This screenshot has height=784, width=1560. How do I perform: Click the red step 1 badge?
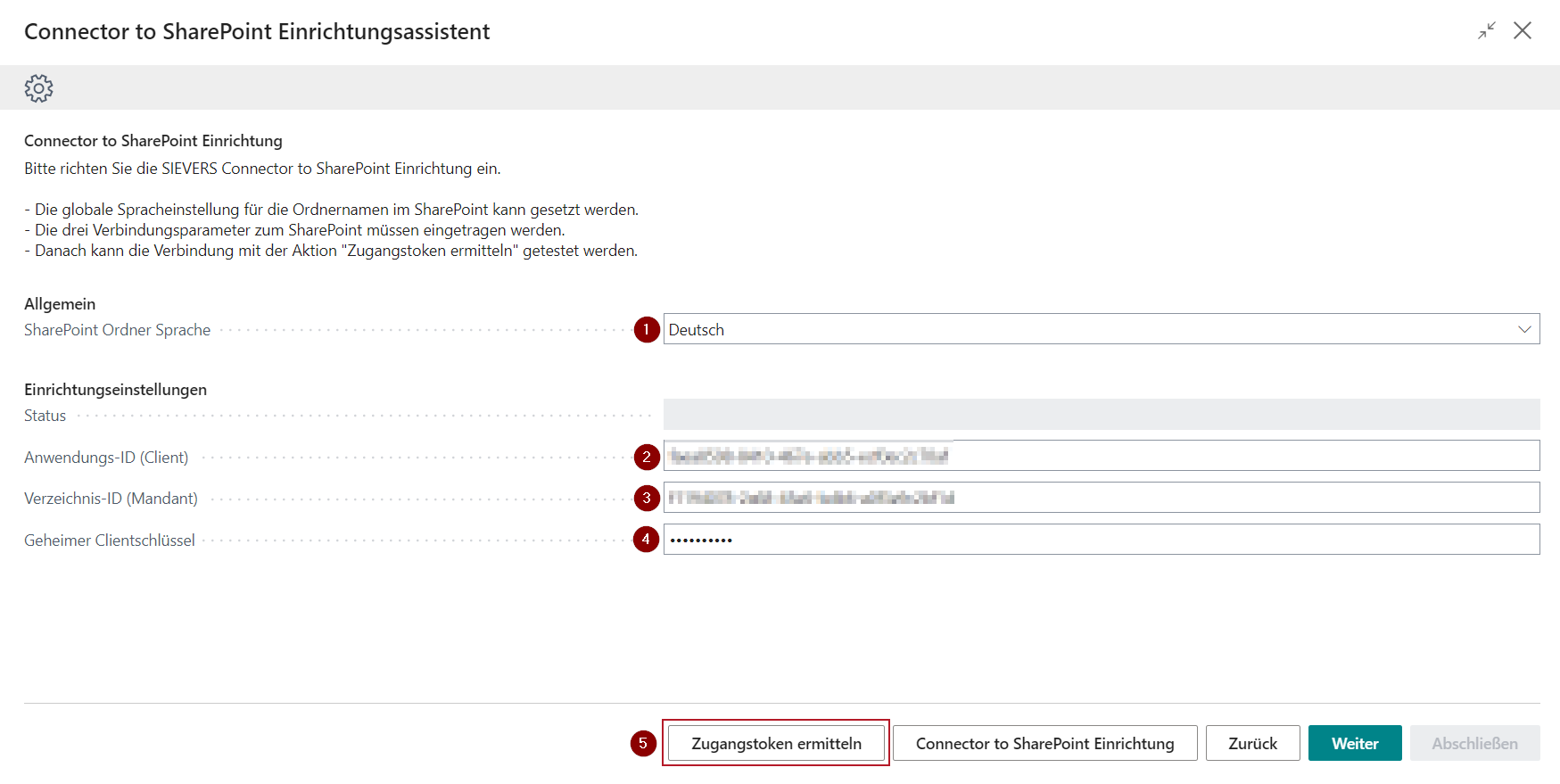(x=647, y=330)
